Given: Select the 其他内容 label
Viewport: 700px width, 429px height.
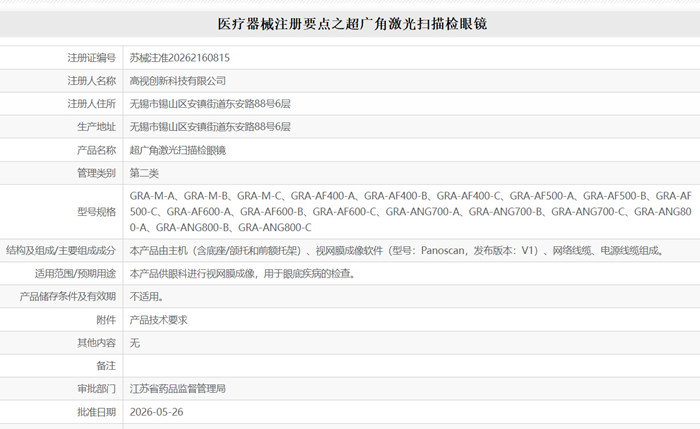Looking at the screenshot, I should point(96,343).
